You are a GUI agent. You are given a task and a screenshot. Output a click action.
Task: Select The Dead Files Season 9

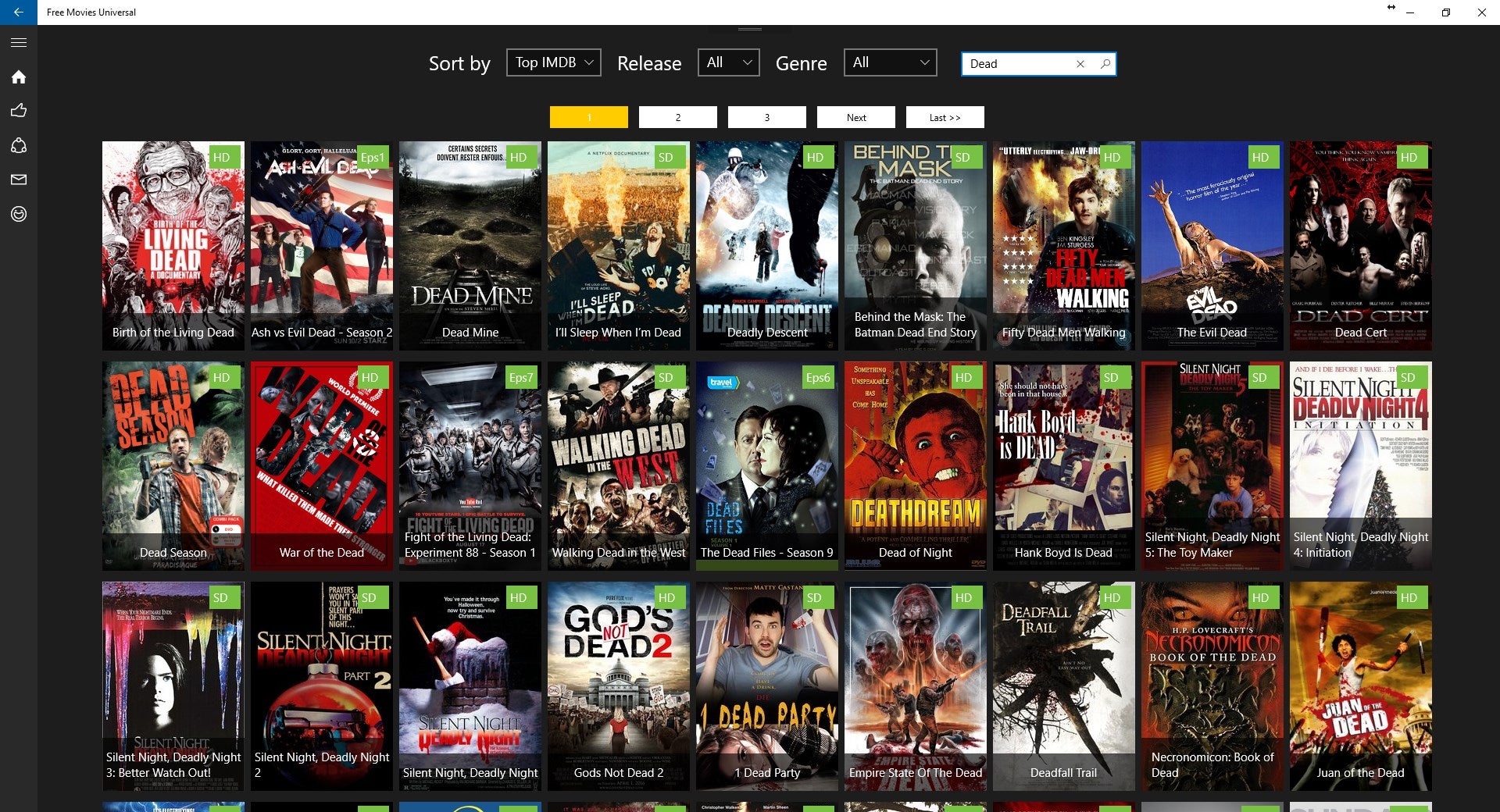click(767, 466)
